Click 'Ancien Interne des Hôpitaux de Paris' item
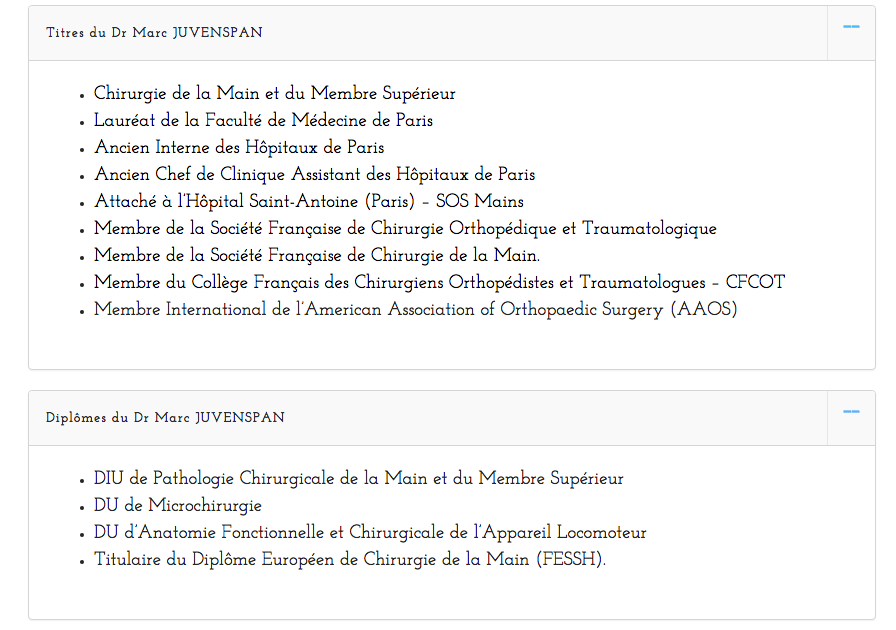896x630 pixels. (x=239, y=147)
